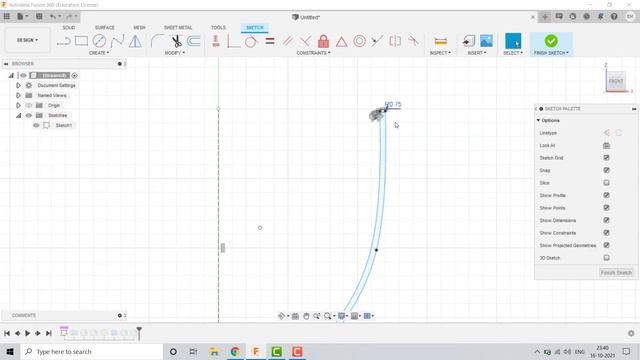Select the Trim scissors tool
The image size is (640, 360).
pyautogui.click(x=176, y=41)
